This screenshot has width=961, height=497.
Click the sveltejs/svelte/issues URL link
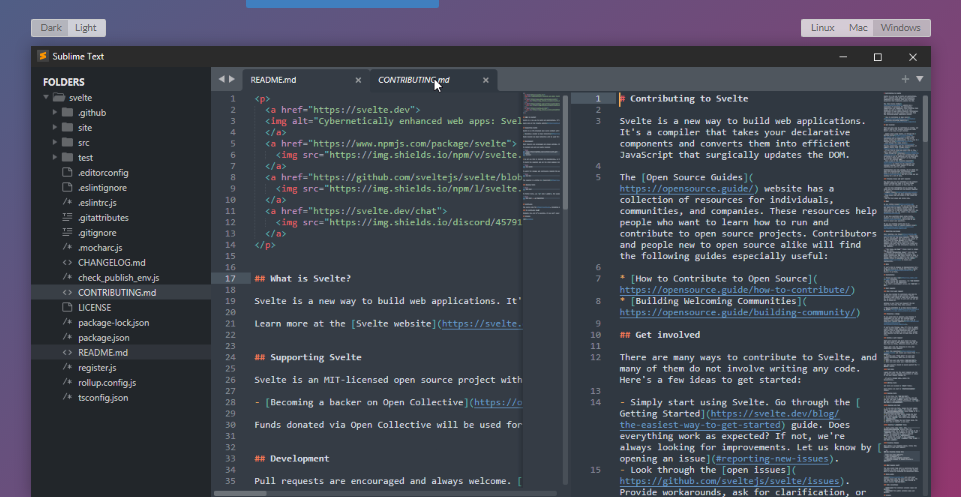pyautogui.click(x=731, y=482)
